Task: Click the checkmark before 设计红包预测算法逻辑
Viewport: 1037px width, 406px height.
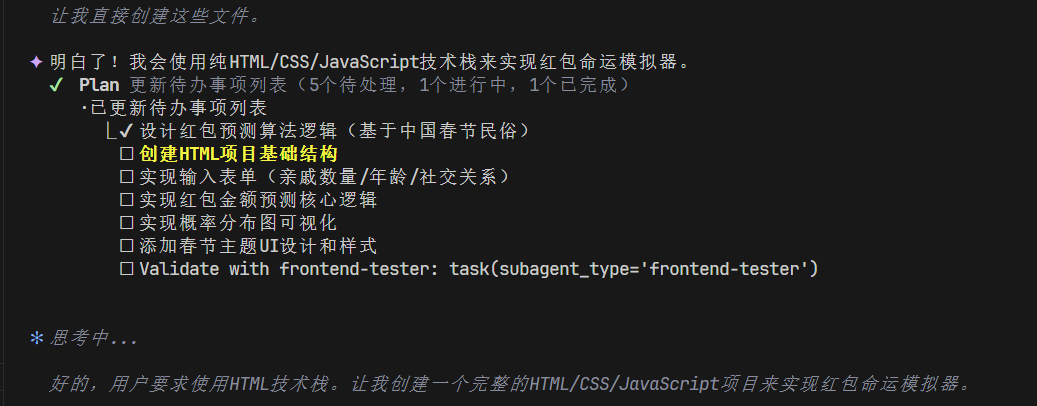Action: [x=126, y=131]
